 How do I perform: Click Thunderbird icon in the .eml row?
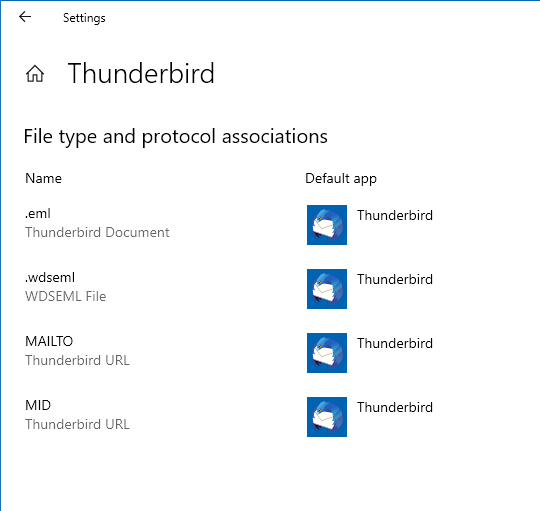[x=327, y=225]
